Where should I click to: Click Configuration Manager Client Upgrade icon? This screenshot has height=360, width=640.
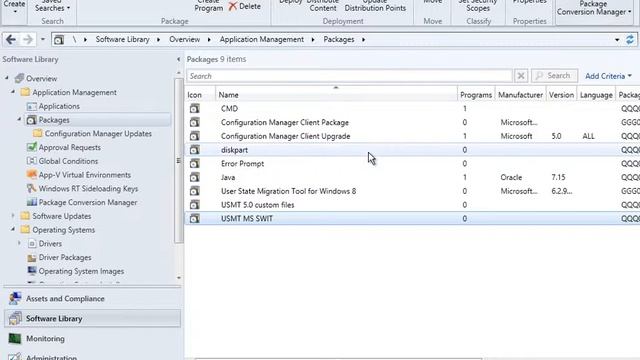[195, 136]
